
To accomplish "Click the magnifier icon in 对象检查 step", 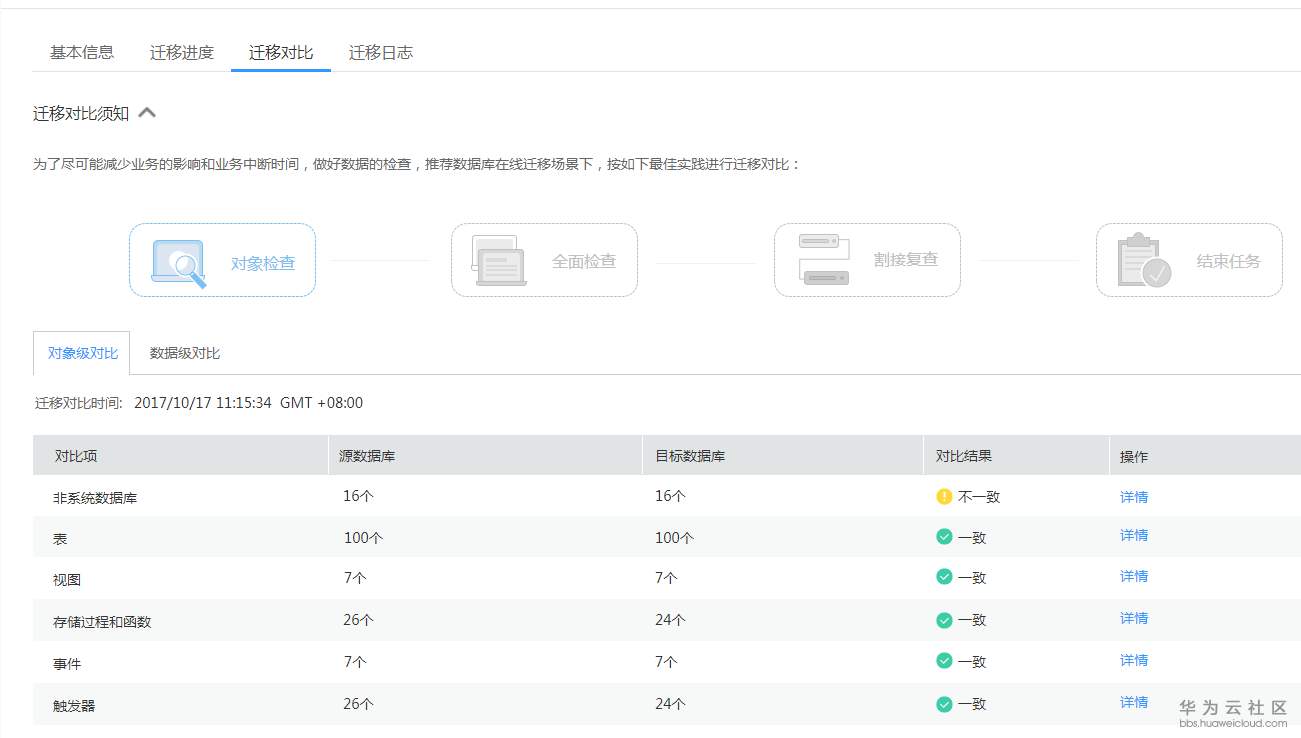I will coord(179,263).
